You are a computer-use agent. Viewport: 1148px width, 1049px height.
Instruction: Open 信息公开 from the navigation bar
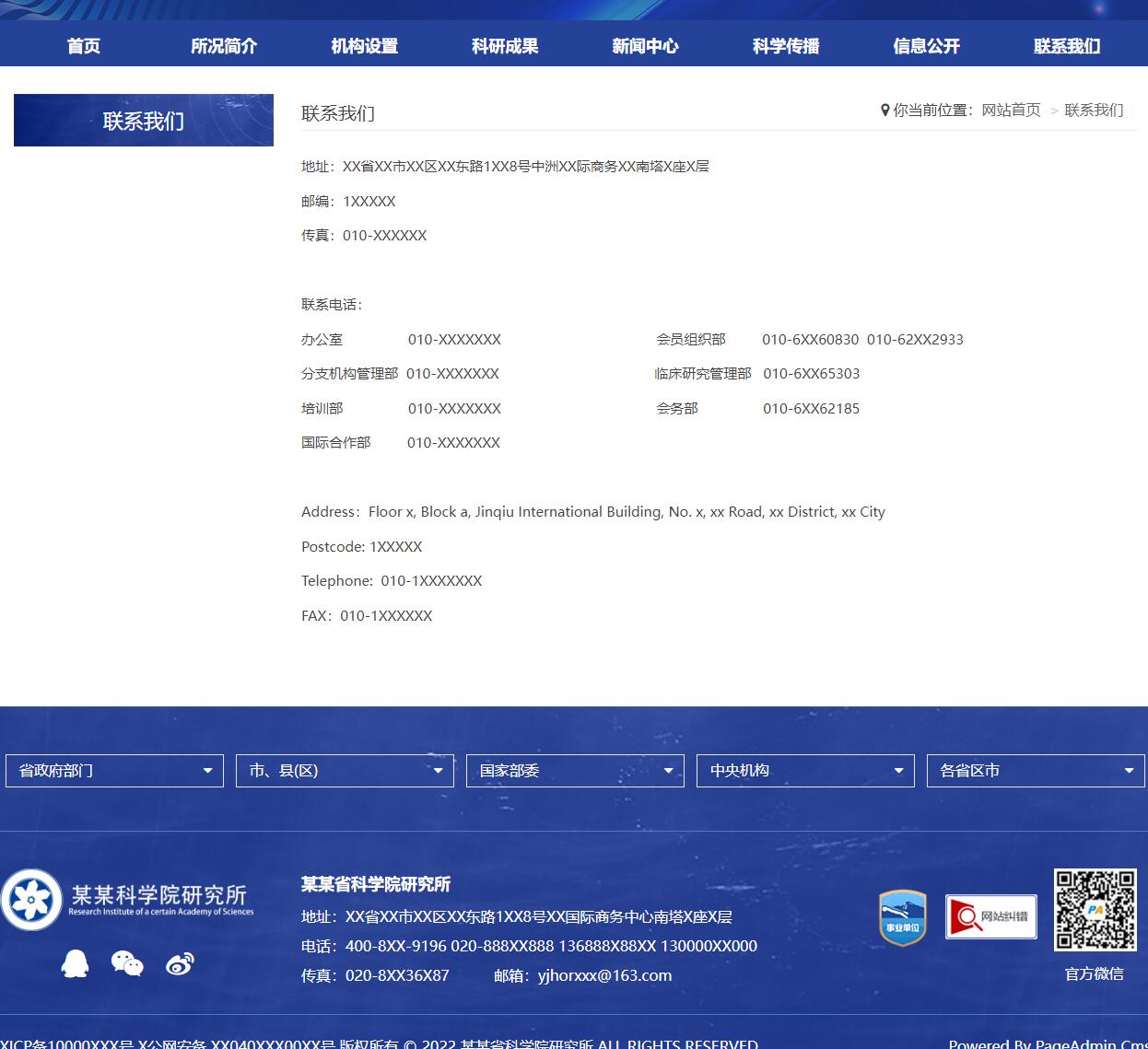pos(926,46)
